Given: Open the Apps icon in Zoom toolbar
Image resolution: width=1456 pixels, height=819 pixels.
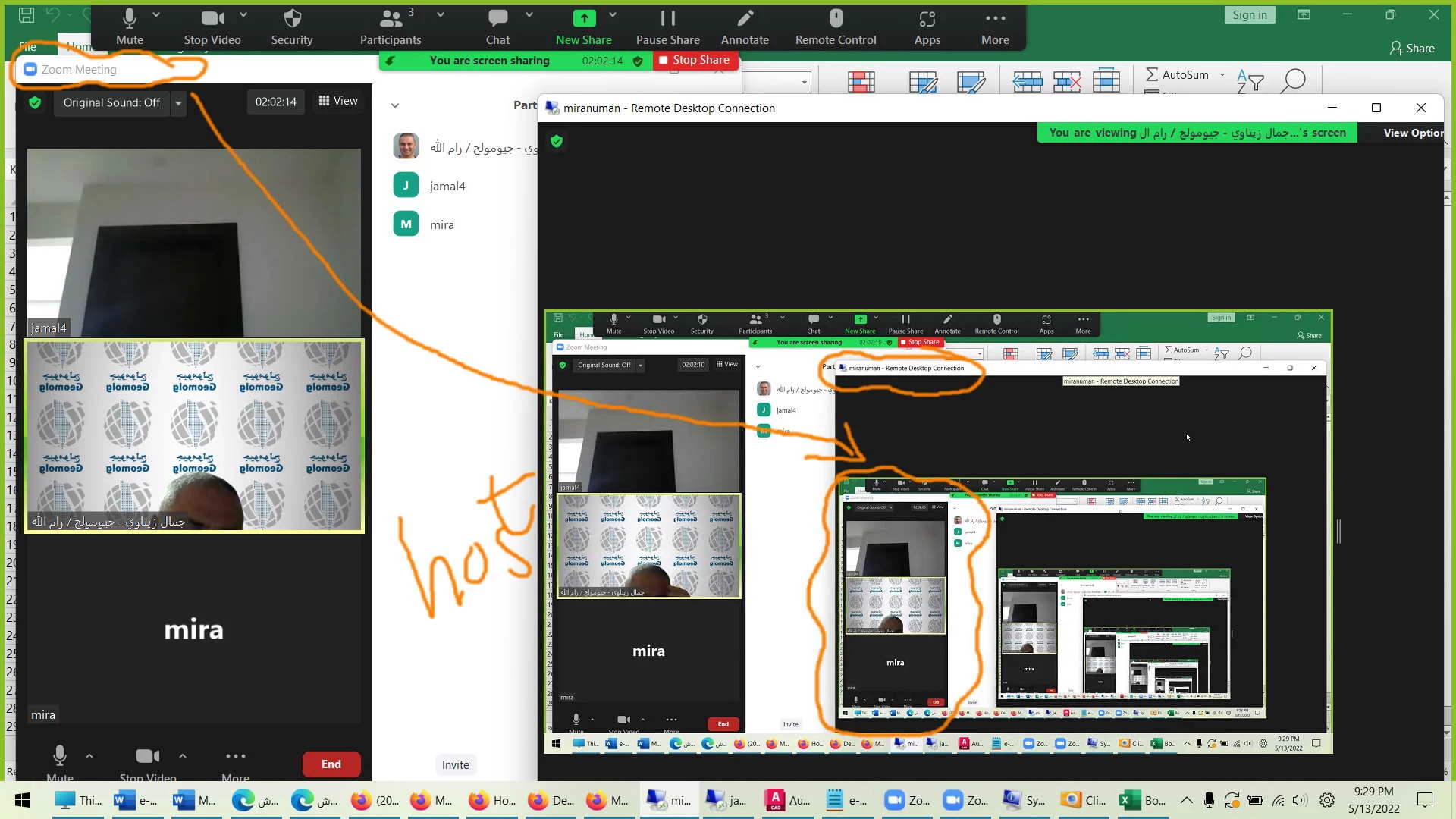Looking at the screenshot, I should (927, 19).
